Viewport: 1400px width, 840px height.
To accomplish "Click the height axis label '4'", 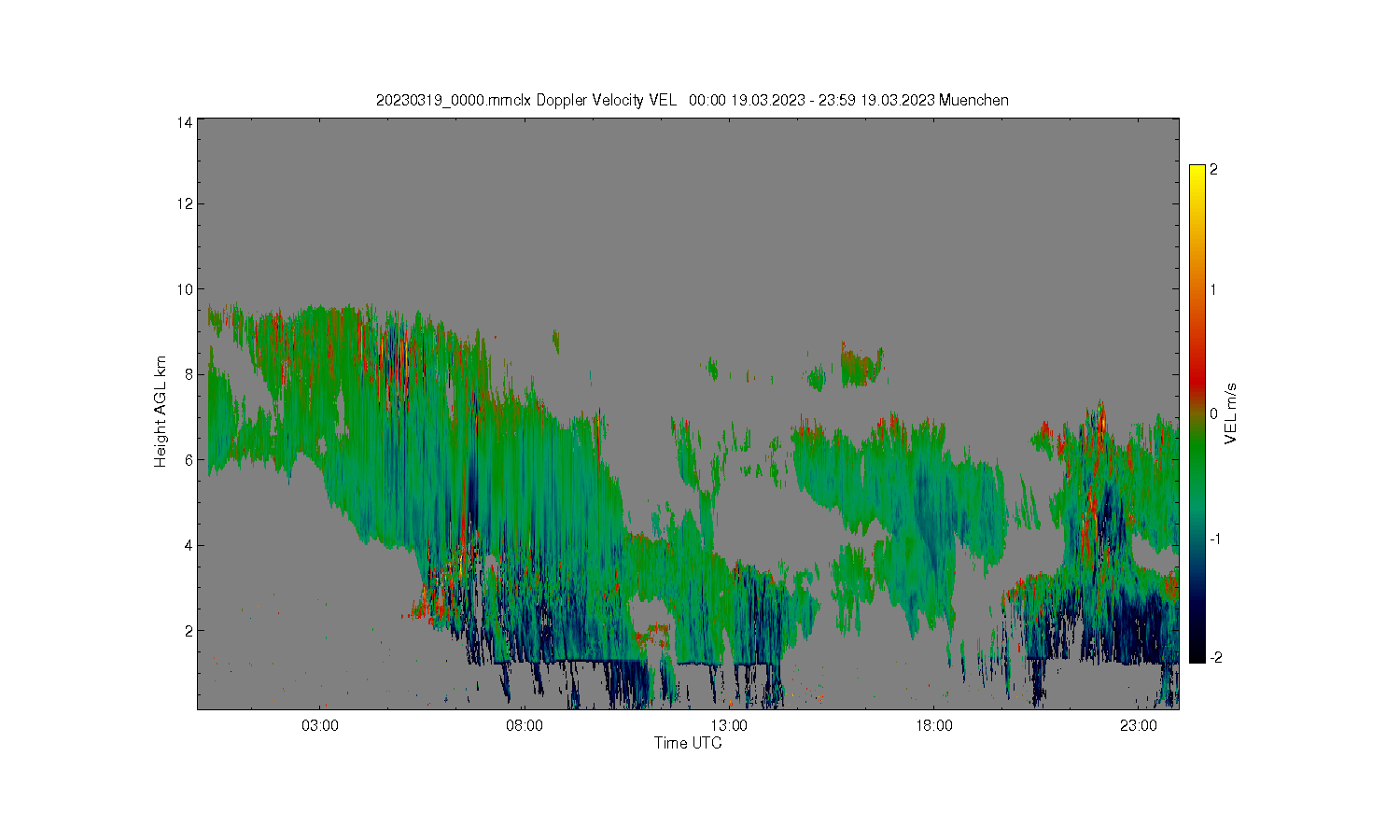I will pos(189,545).
